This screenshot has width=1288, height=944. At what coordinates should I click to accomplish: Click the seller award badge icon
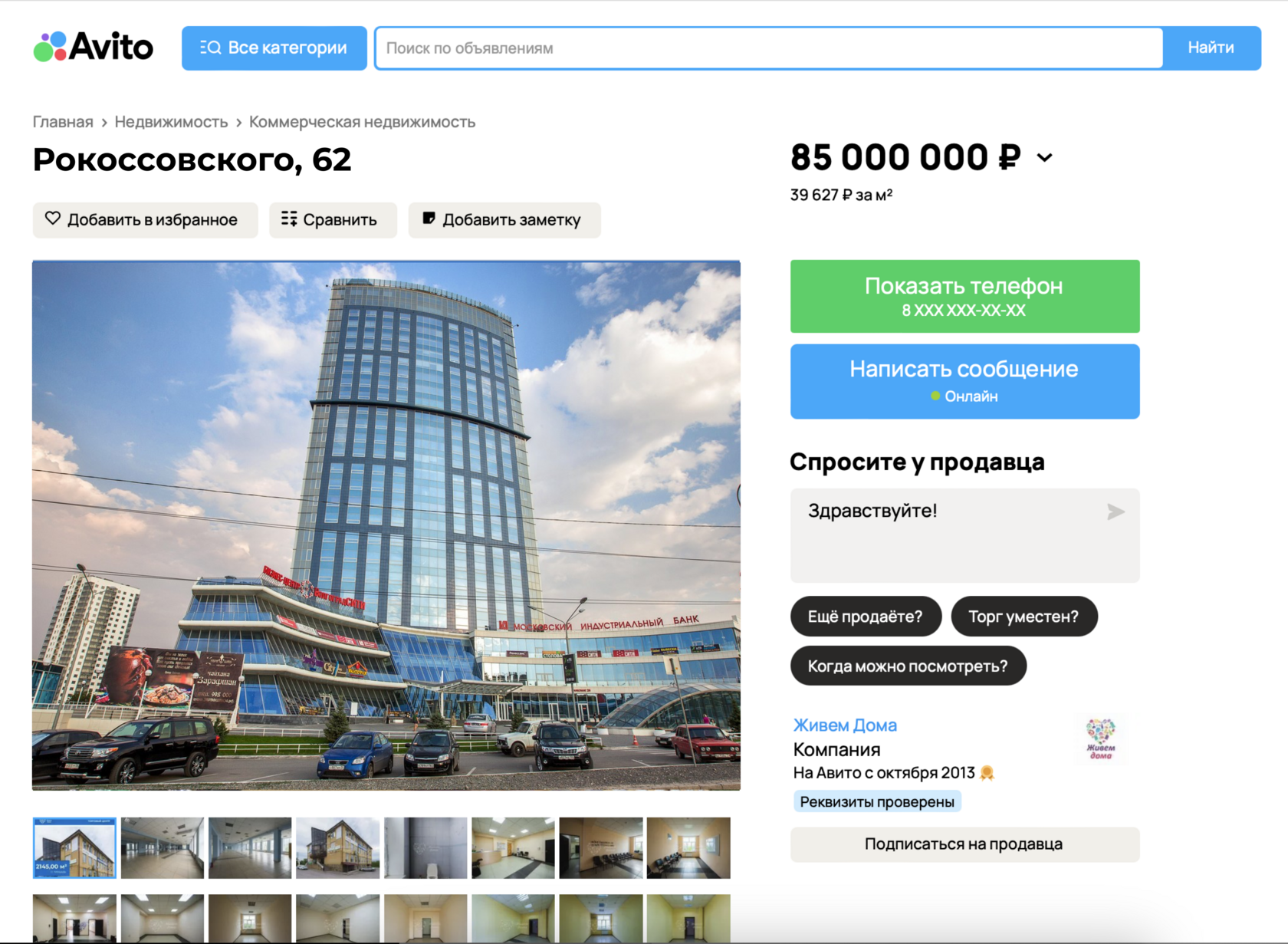(x=987, y=773)
